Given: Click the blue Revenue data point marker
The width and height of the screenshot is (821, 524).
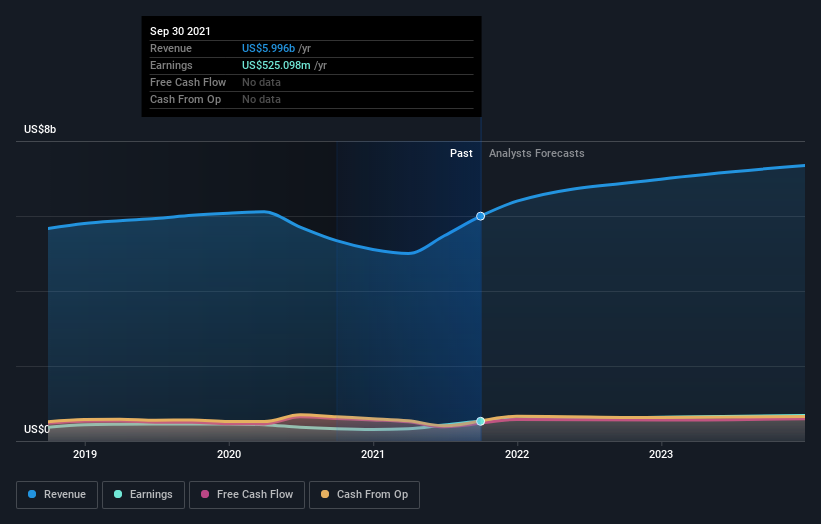Looking at the screenshot, I should click(480, 216).
